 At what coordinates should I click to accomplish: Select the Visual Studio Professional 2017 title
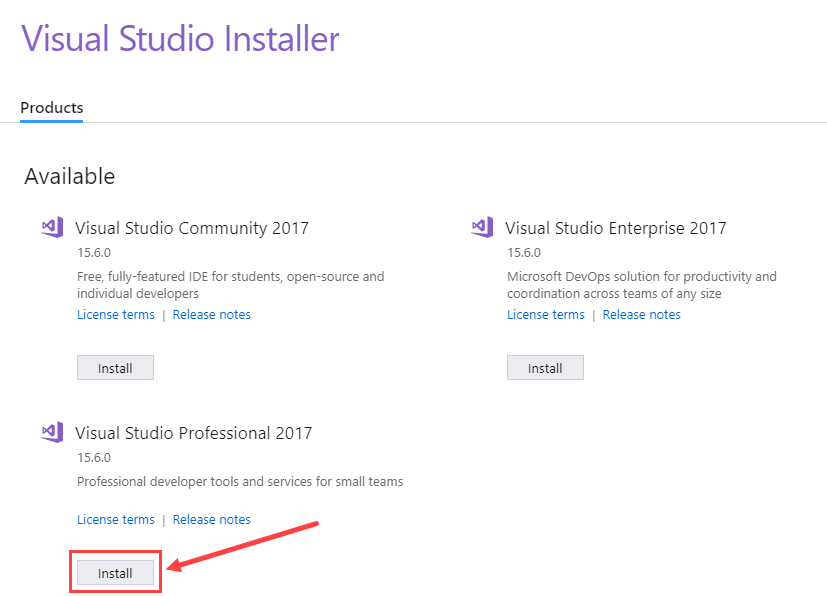194,433
